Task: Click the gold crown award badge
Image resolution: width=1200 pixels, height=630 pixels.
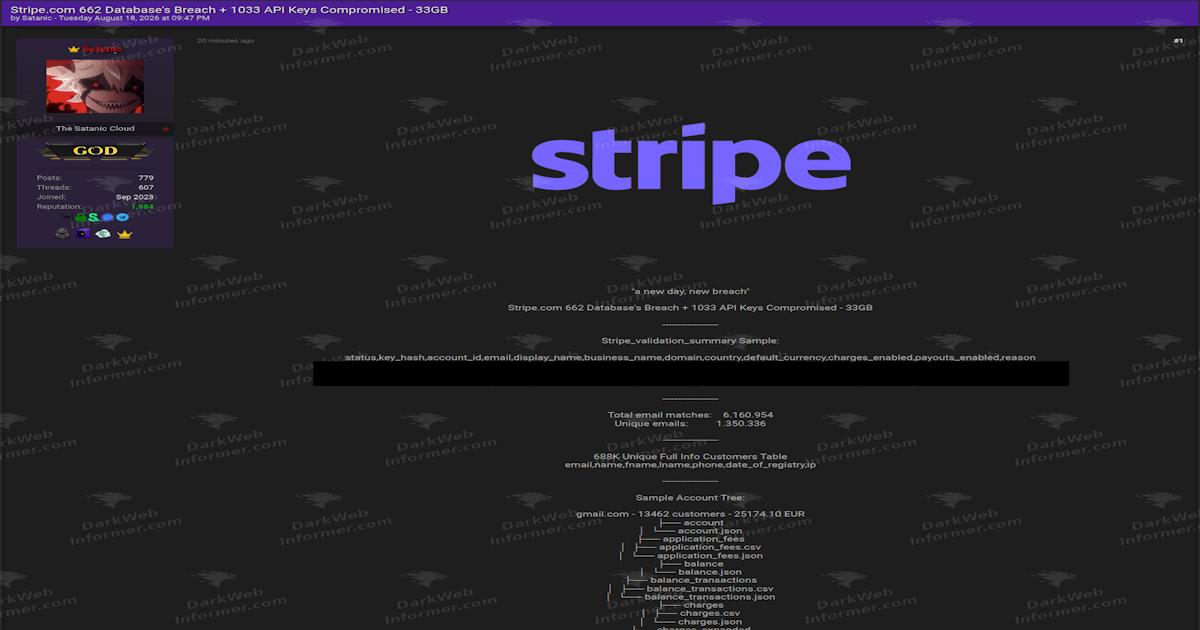Action: click(125, 234)
